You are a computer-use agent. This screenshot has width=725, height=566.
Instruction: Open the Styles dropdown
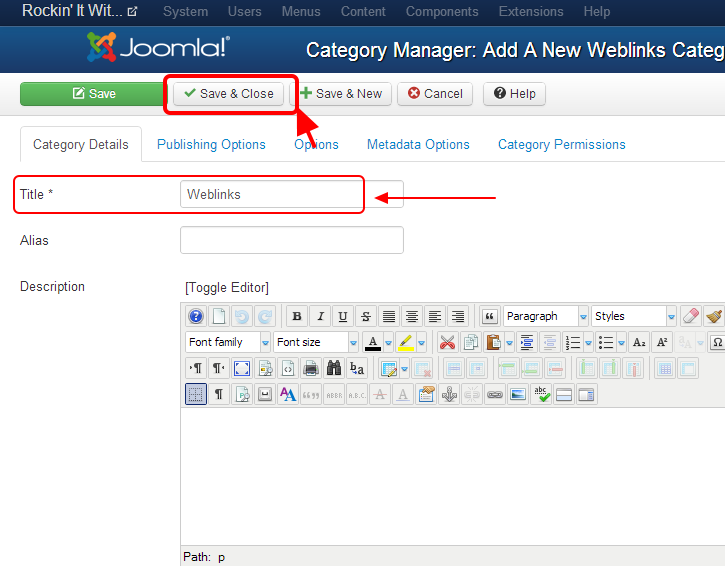pyautogui.click(x=633, y=316)
